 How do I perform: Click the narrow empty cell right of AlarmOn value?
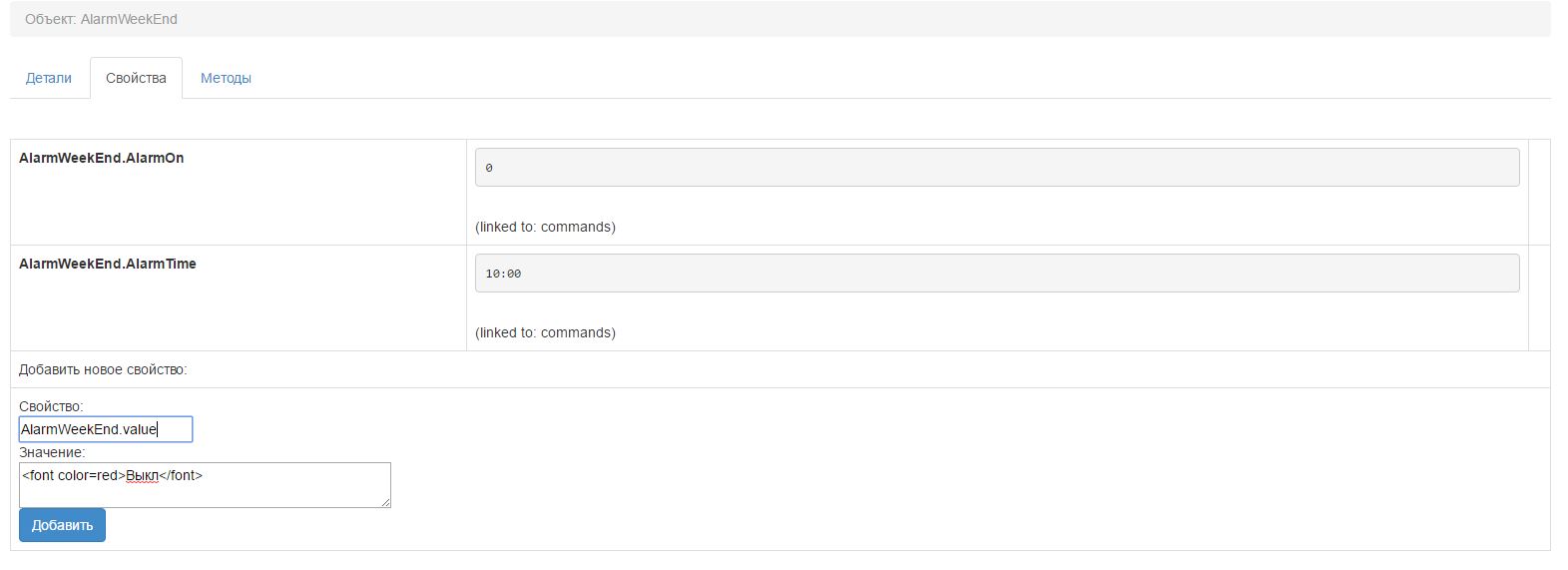click(1539, 192)
